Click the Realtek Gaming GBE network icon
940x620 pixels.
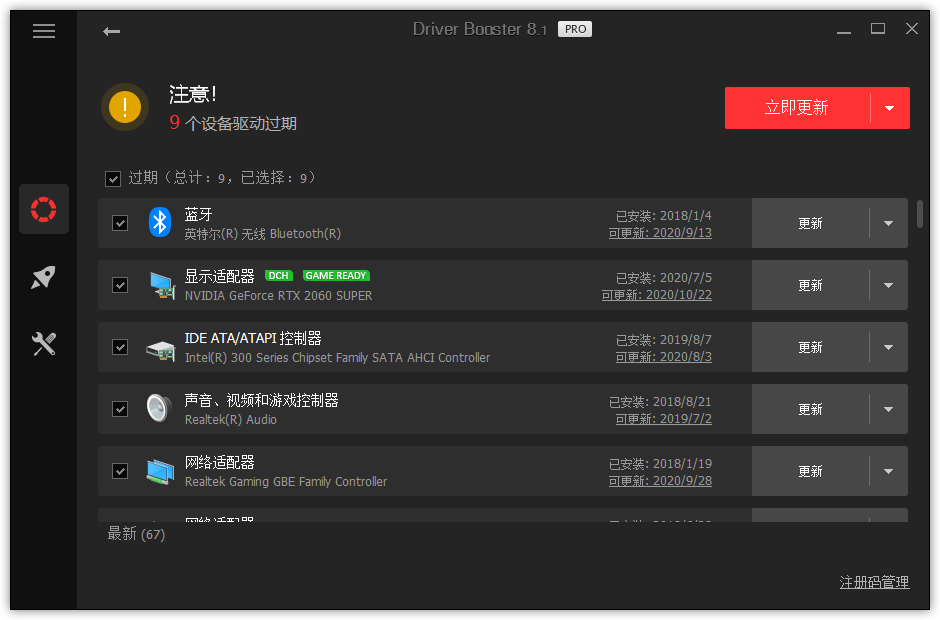(160, 472)
